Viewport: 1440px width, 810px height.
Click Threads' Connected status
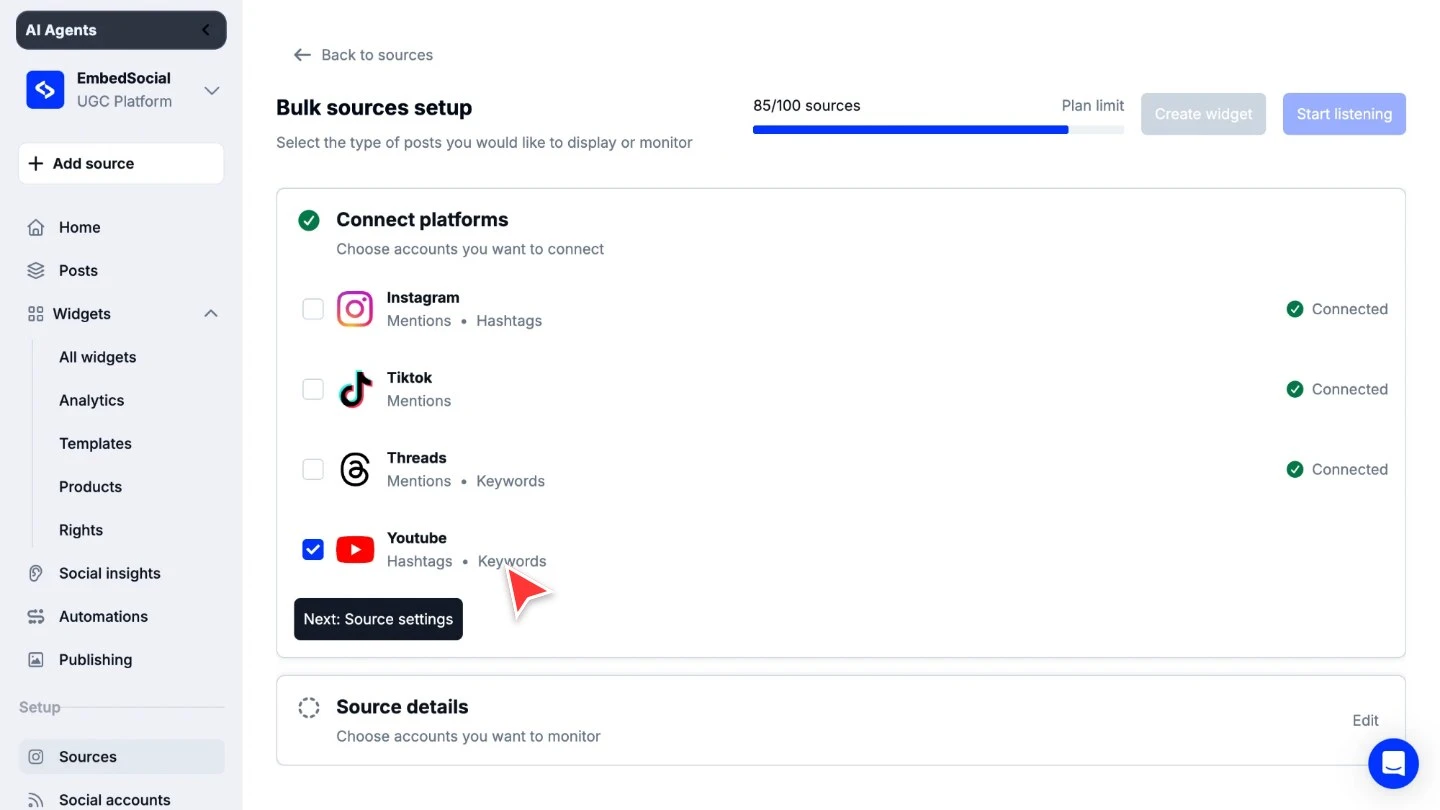point(1337,469)
